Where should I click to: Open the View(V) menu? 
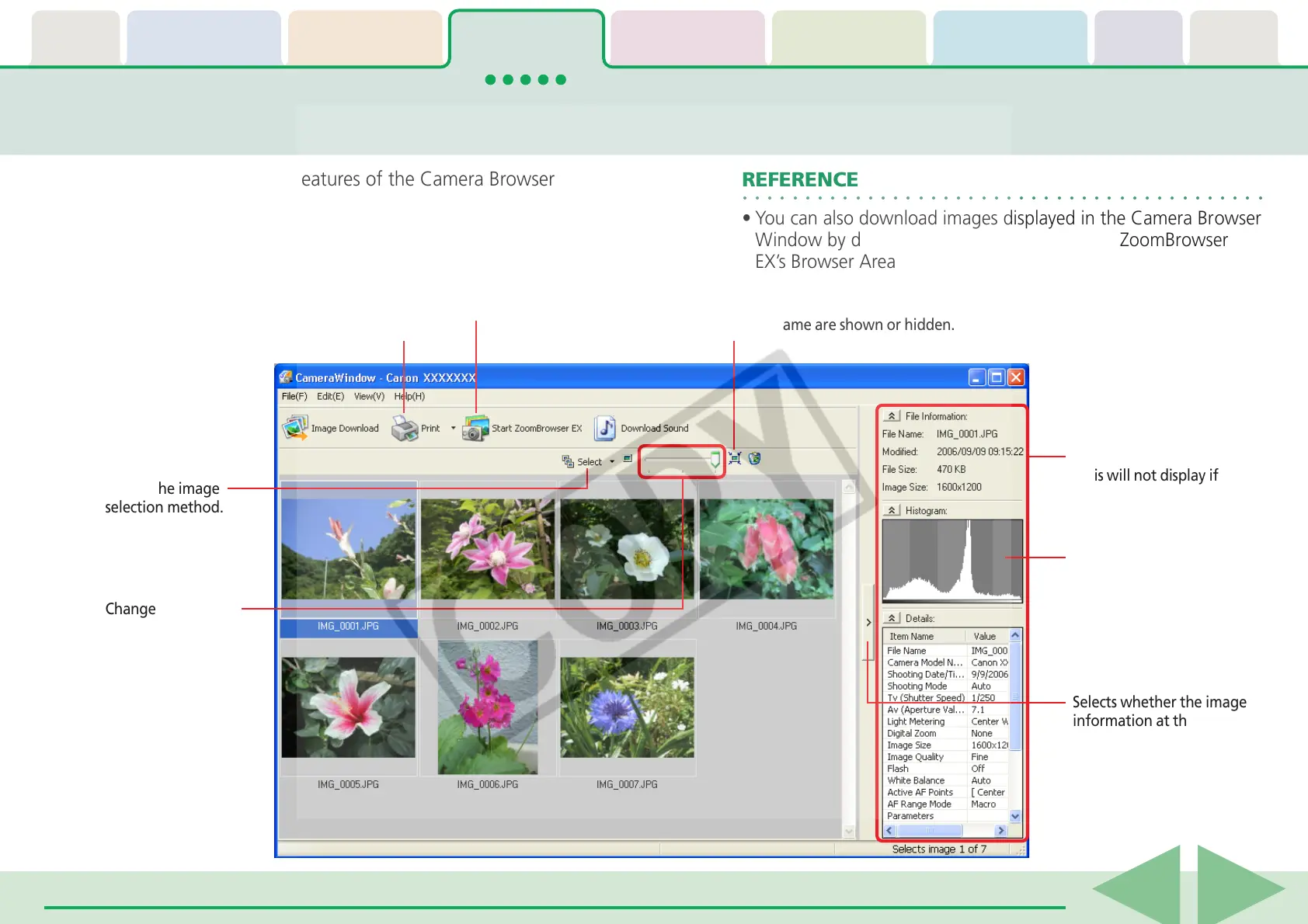(369, 396)
